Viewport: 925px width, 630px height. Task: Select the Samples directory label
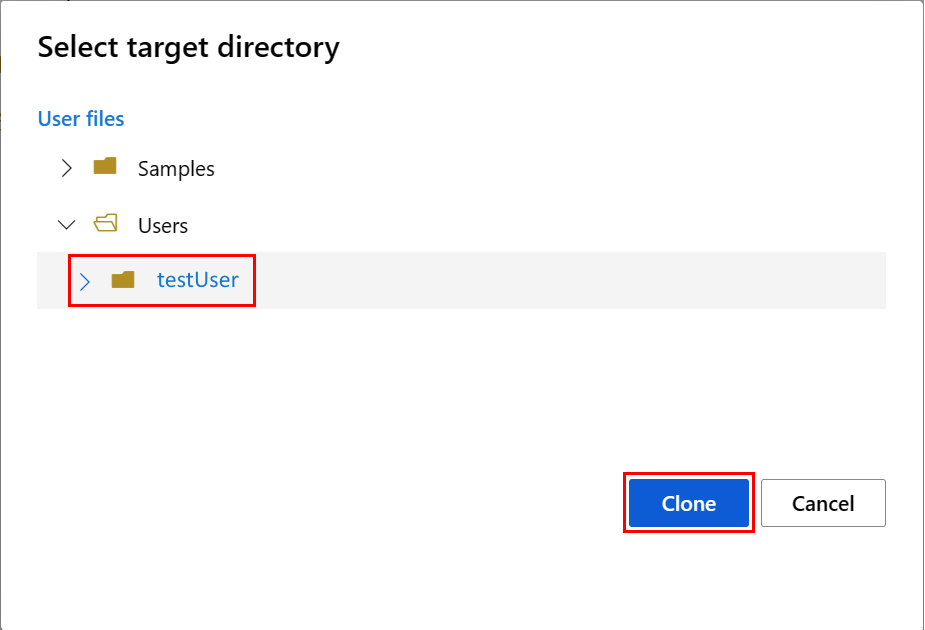(176, 169)
